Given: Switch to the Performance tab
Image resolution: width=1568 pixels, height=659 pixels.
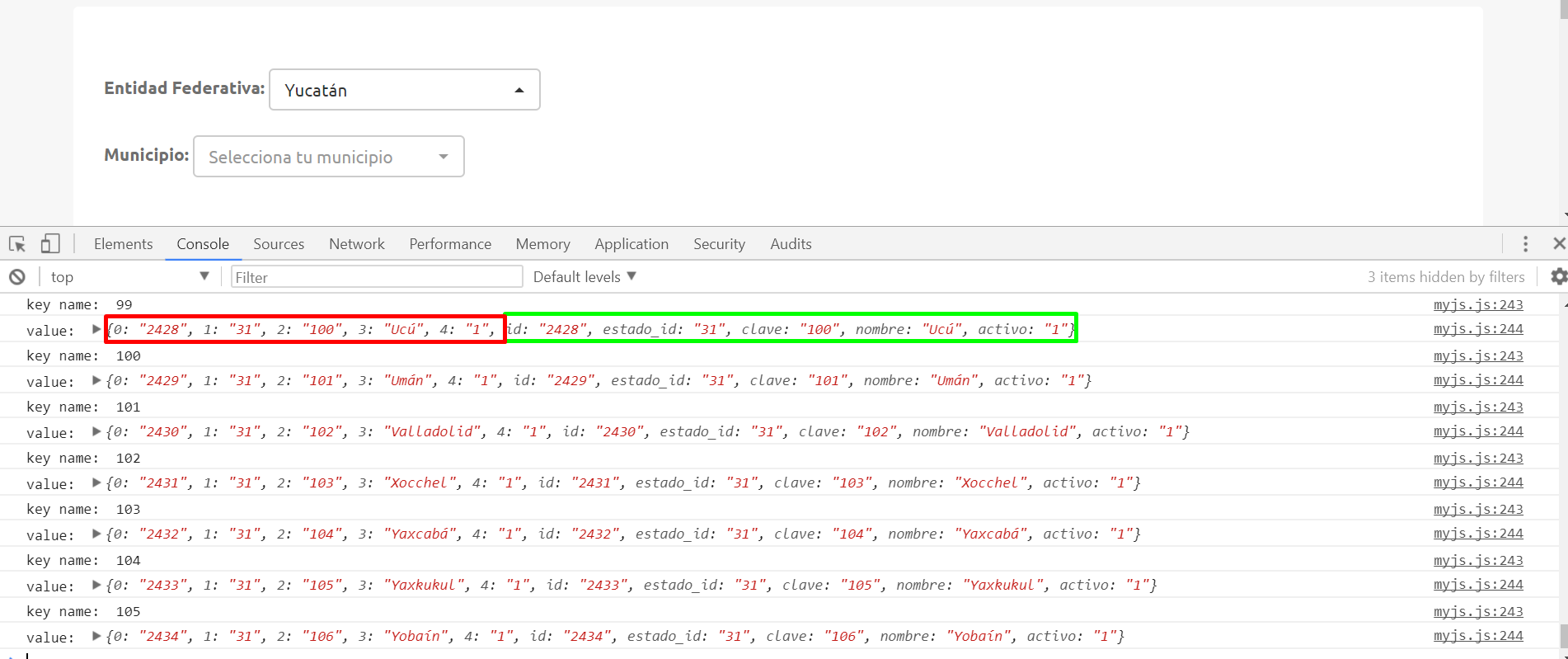Looking at the screenshot, I should click(450, 244).
